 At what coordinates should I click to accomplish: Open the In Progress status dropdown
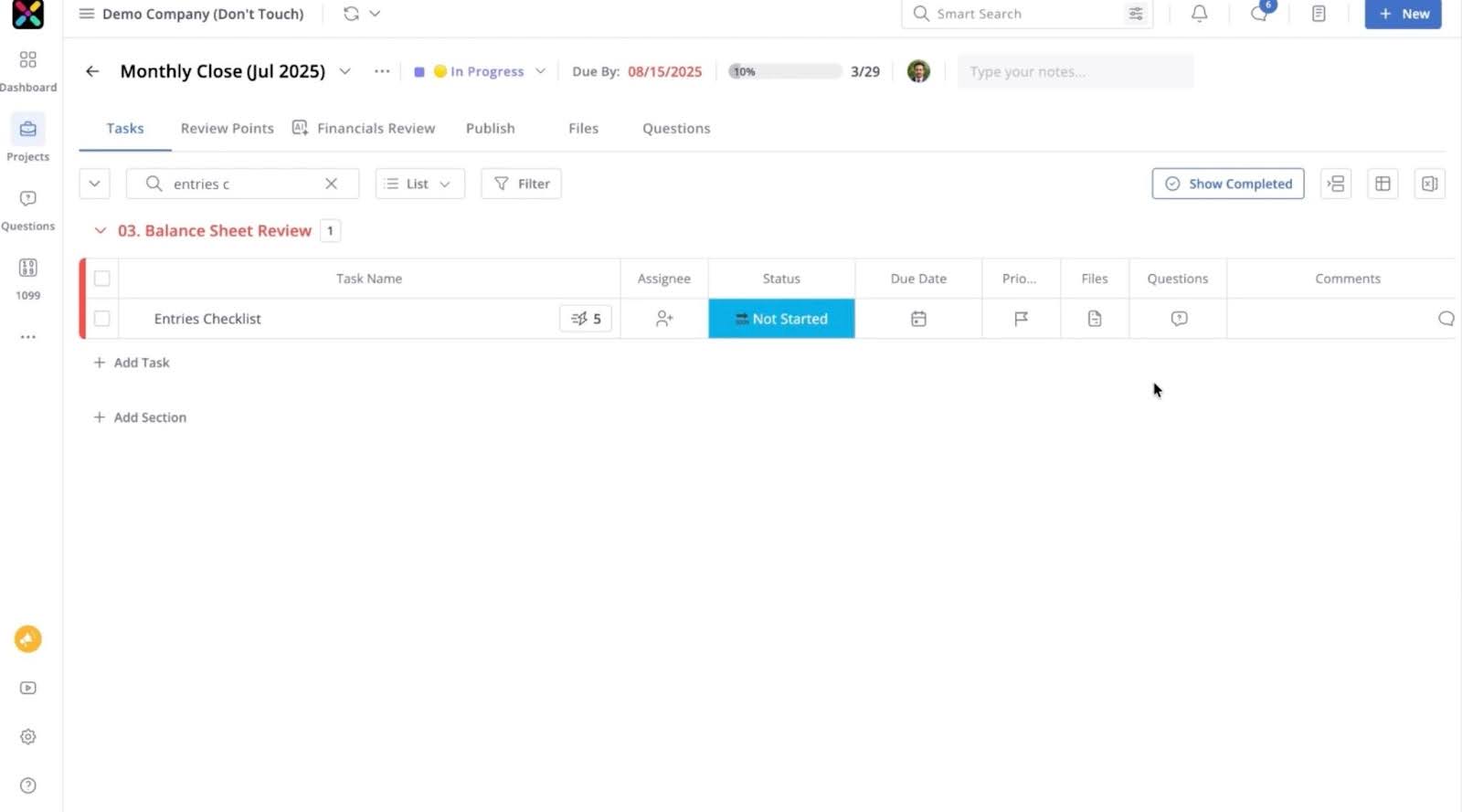489,71
